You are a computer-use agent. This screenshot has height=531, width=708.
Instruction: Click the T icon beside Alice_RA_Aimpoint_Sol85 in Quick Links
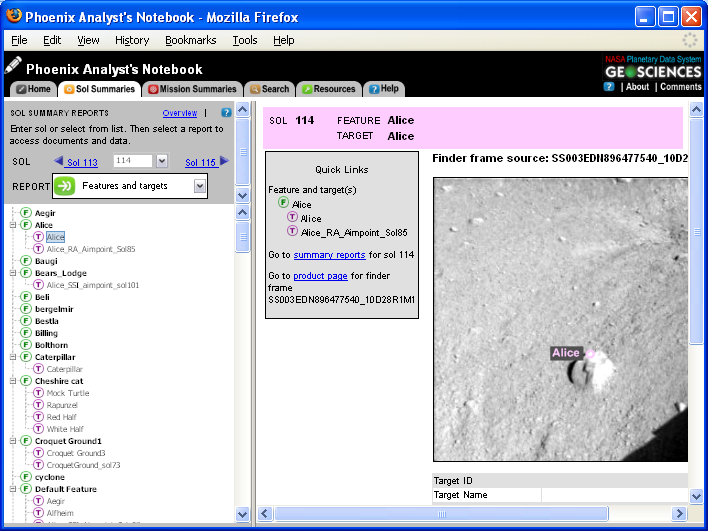[292, 232]
